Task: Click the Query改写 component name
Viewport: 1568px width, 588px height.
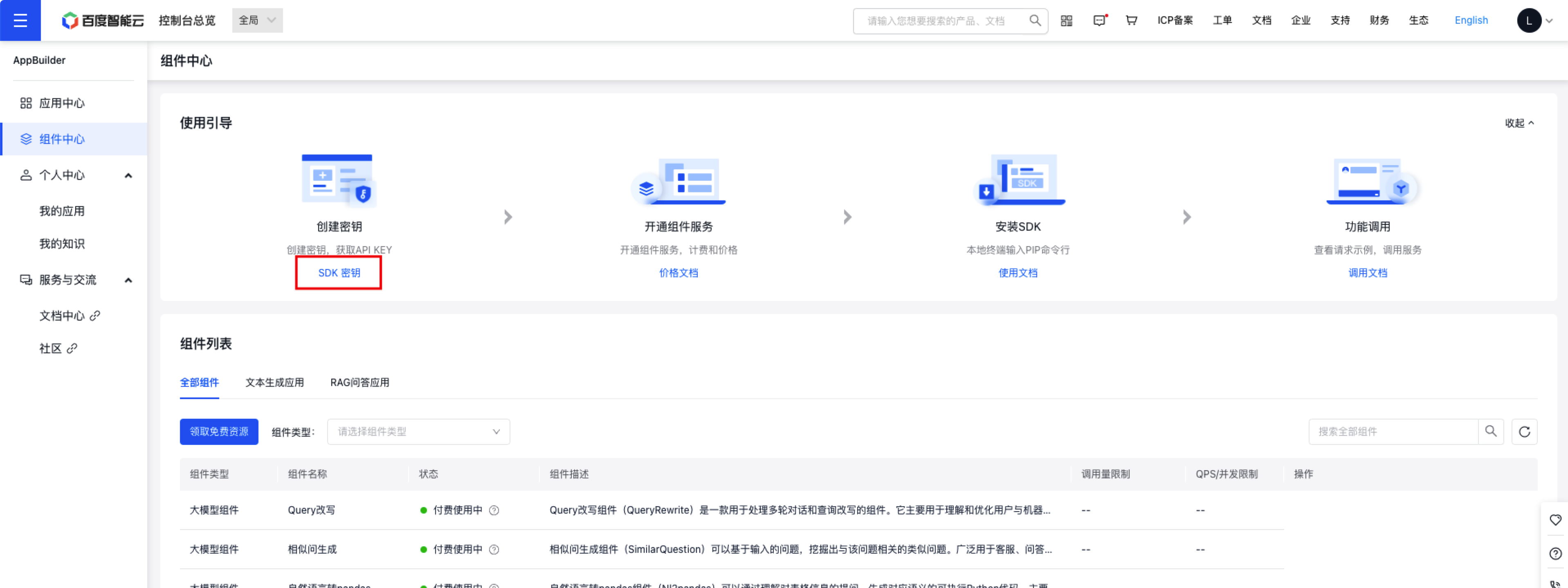Action: [311, 510]
